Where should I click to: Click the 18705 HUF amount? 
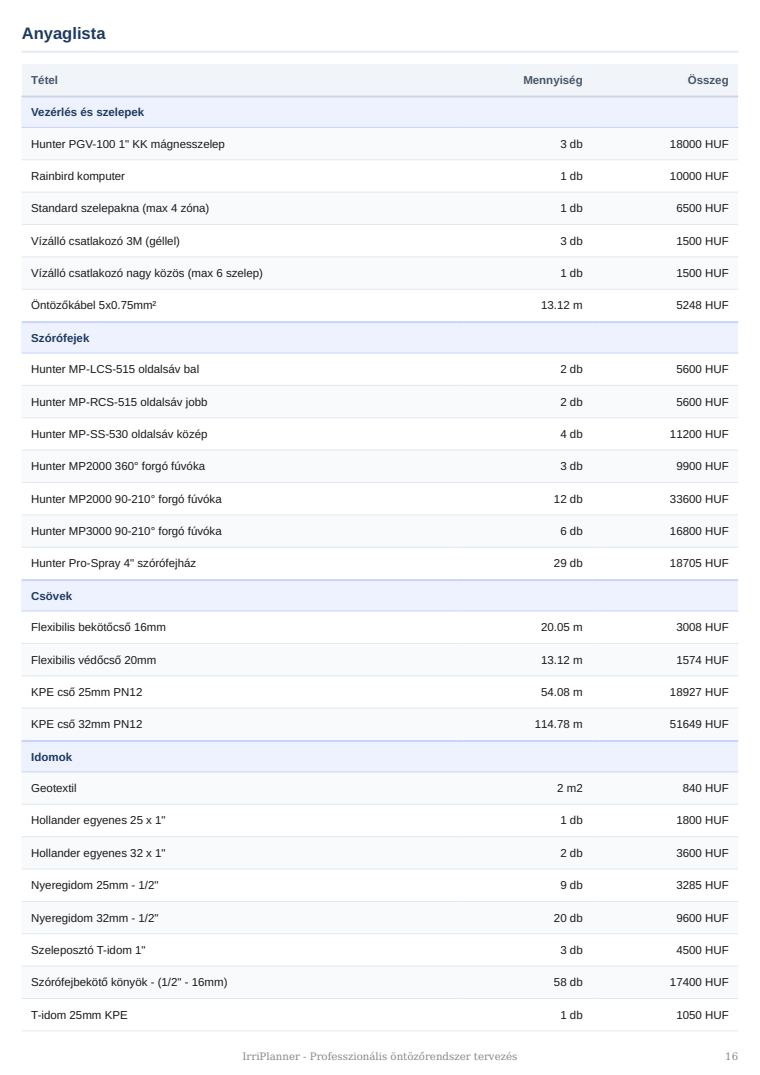tap(698, 563)
